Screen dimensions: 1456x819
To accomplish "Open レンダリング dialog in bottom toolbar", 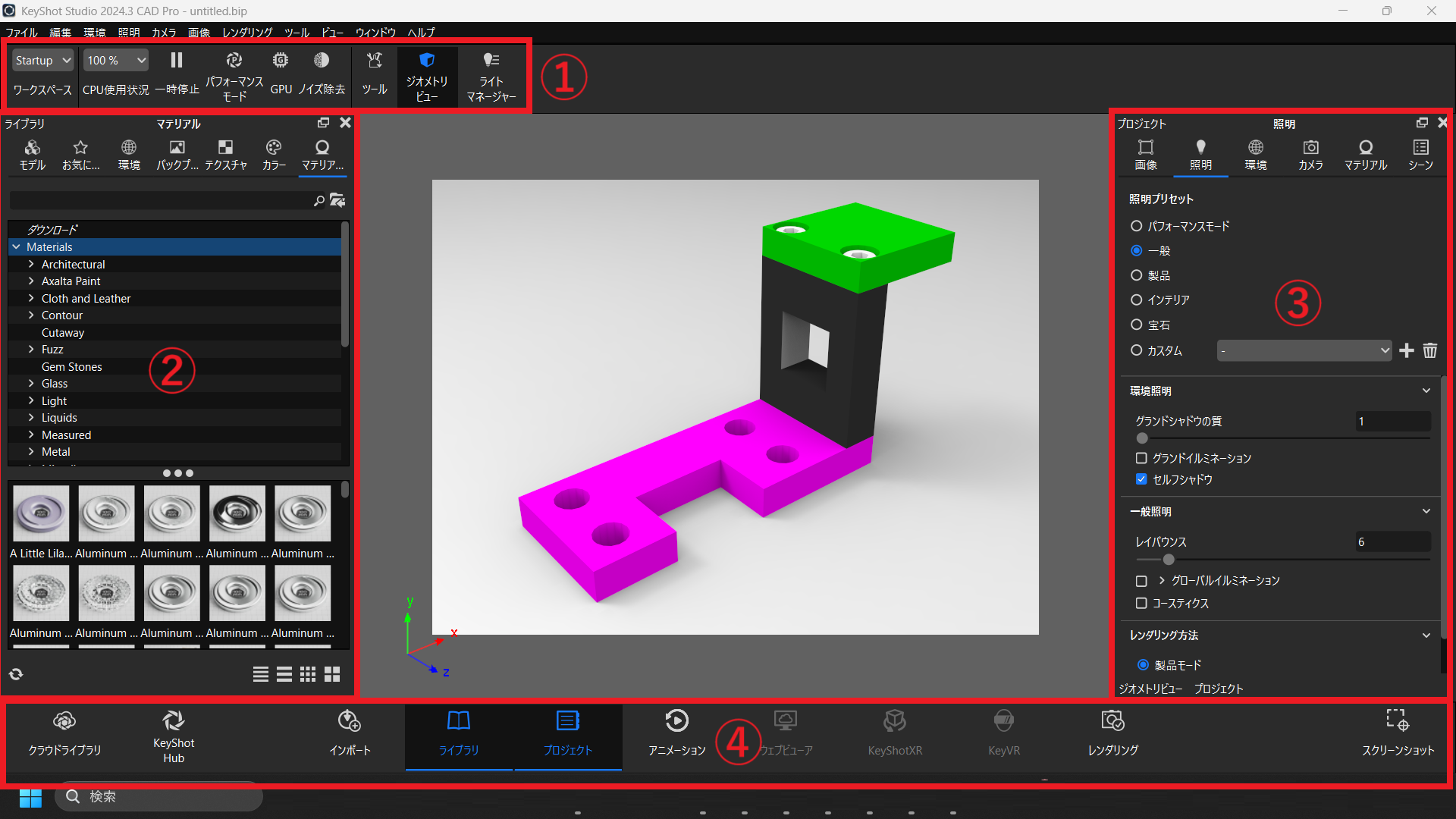I will pos(1112,734).
